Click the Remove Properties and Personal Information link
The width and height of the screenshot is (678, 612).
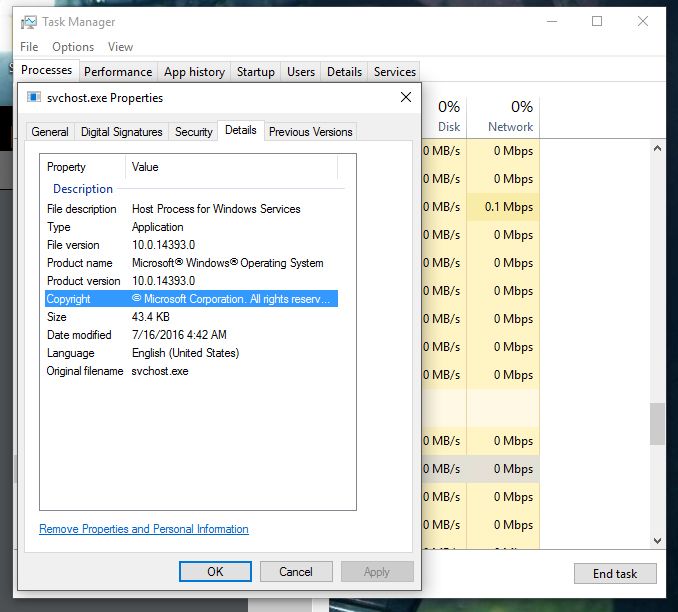[x=144, y=529]
